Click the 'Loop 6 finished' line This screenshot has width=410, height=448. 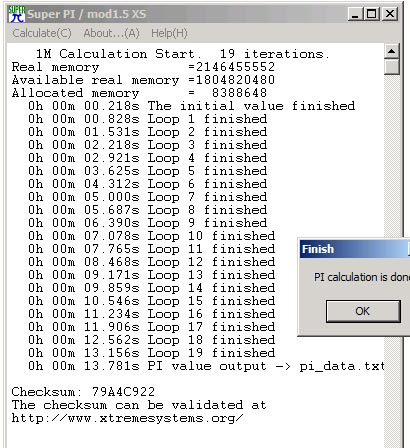[148, 184]
